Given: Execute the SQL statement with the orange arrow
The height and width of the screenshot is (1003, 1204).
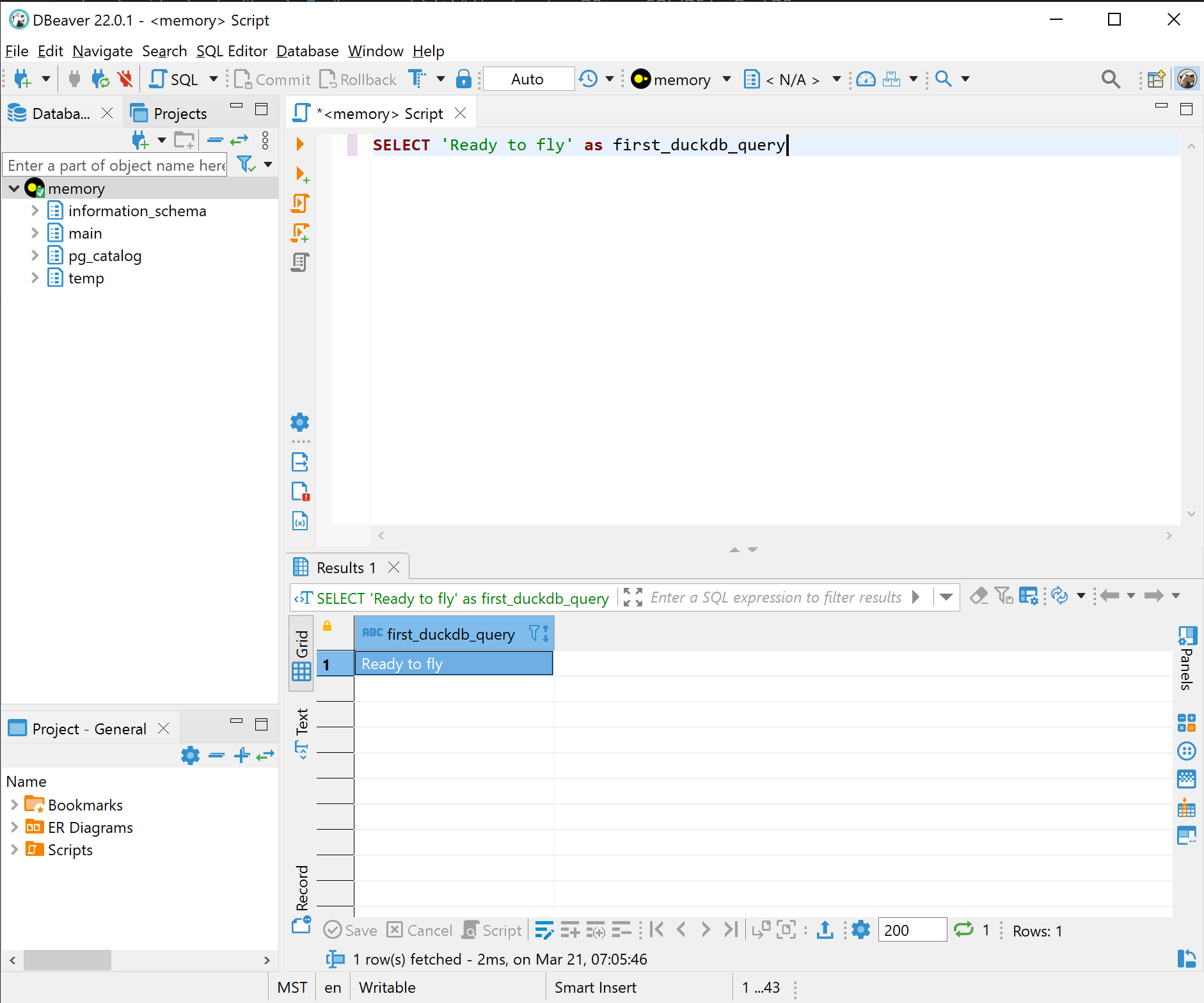Looking at the screenshot, I should point(299,143).
